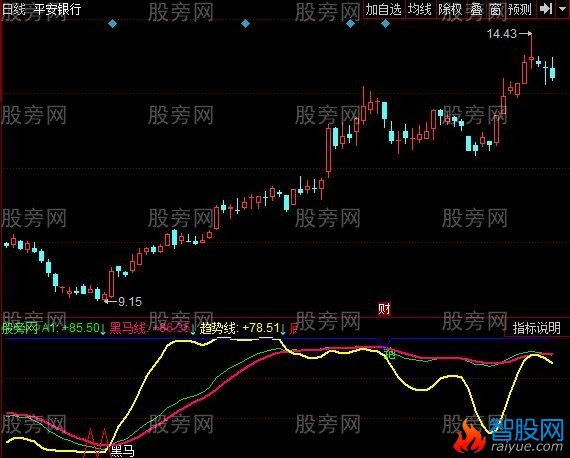The height and width of the screenshot is (458, 570).
Task: Open the 指标说明 indicator description
Action: [x=537, y=328]
